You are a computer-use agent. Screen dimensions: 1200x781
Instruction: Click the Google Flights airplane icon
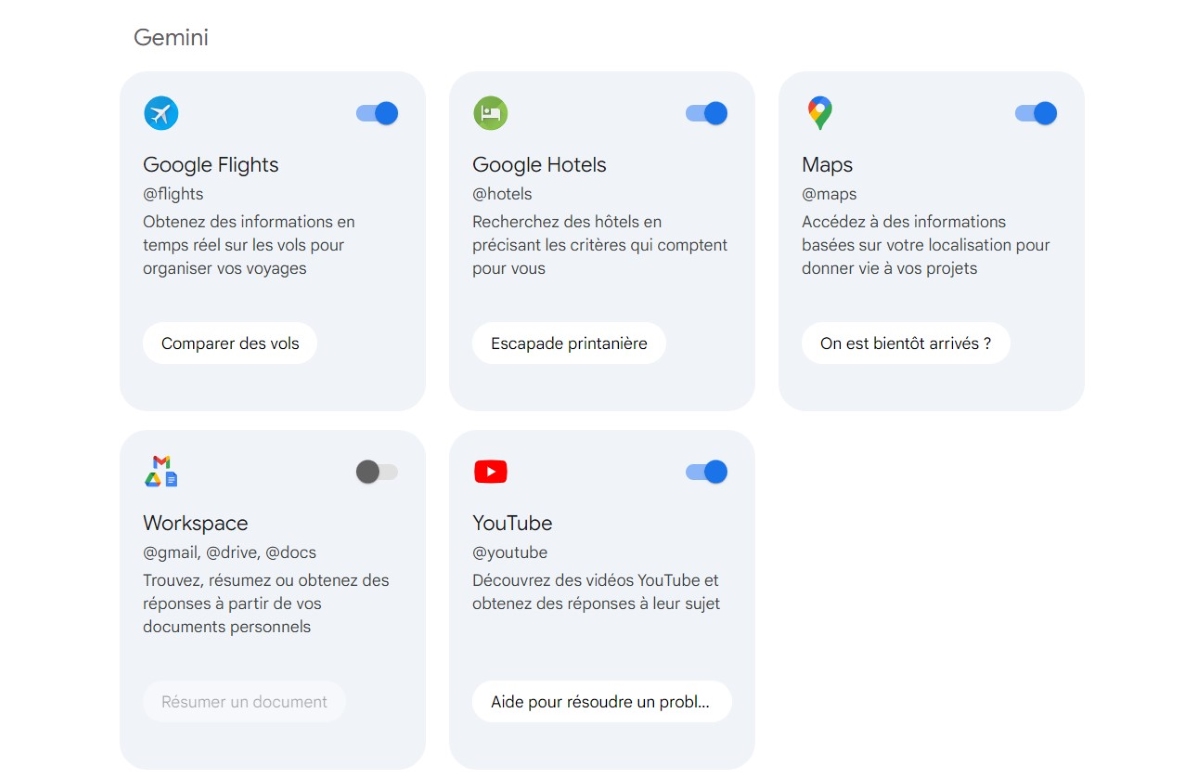pos(161,113)
